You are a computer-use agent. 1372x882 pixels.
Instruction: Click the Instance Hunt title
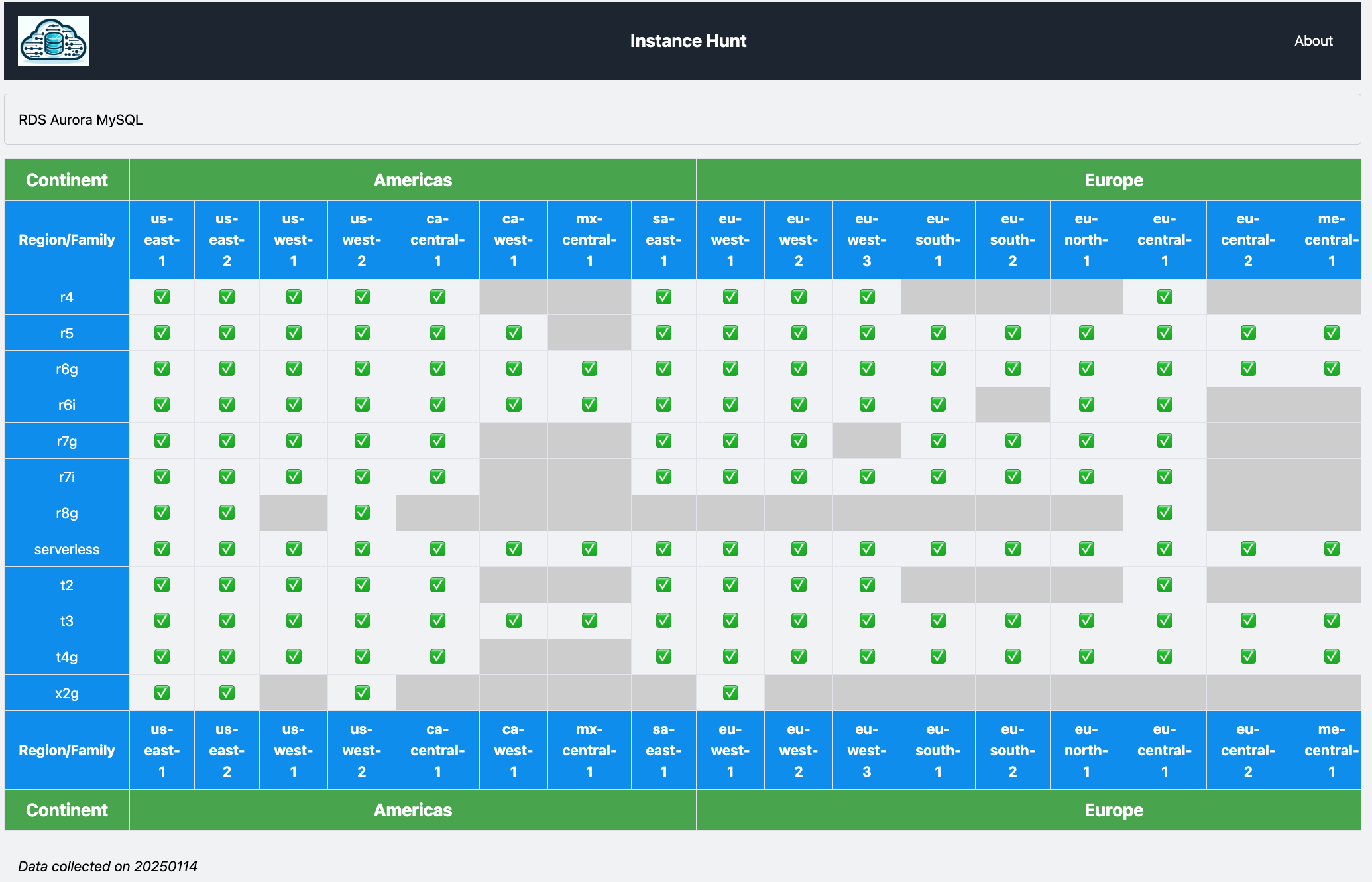689,40
